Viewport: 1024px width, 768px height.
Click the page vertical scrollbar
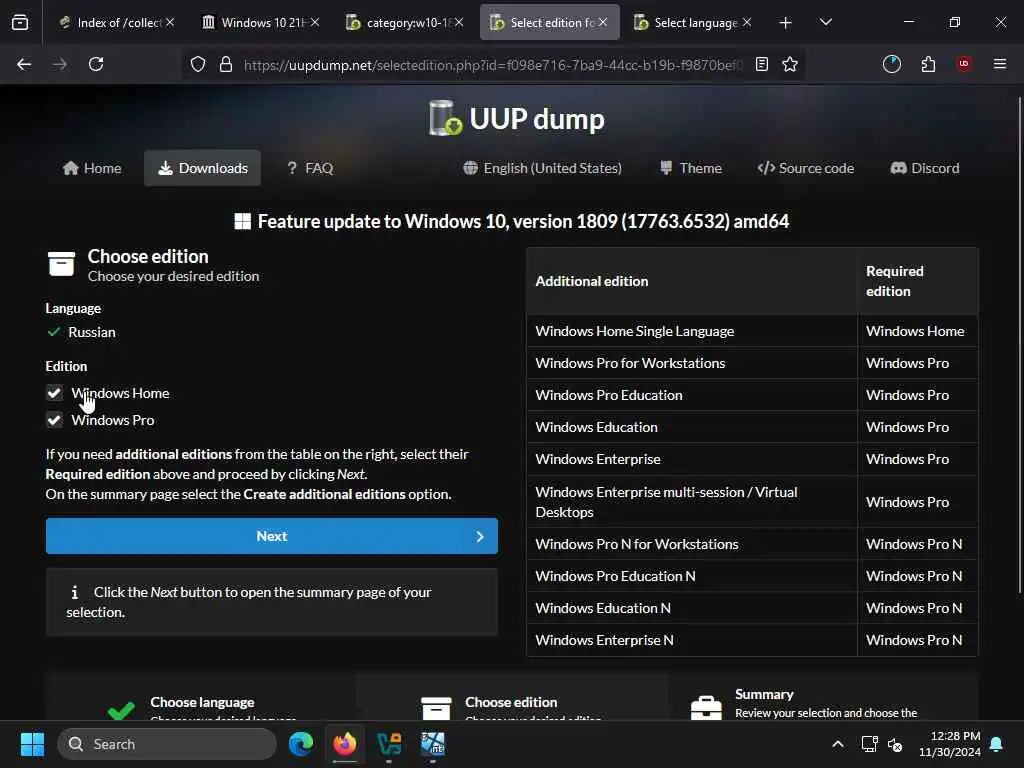pyautogui.click(x=1019, y=343)
